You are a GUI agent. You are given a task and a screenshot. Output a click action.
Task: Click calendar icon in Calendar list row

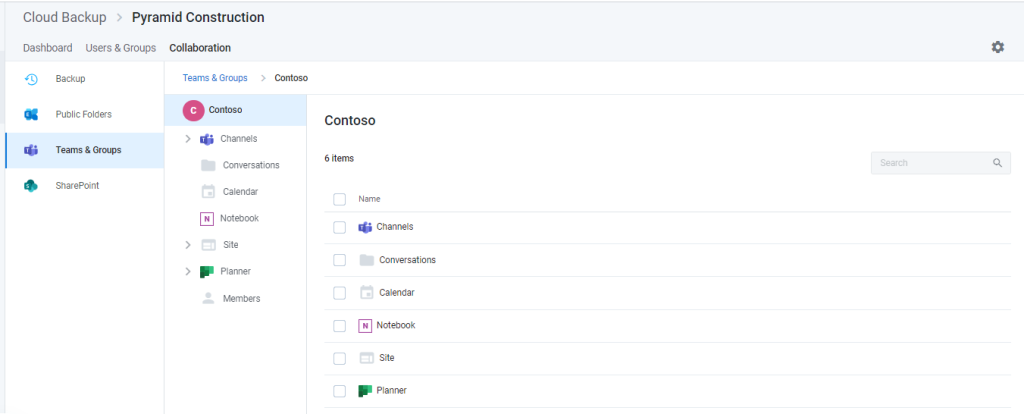pos(366,293)
